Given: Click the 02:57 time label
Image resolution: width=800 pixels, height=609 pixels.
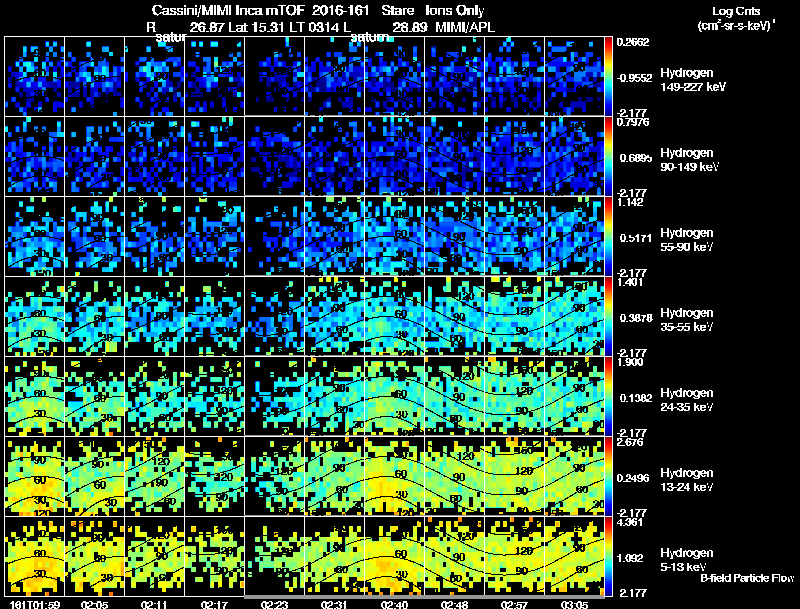Looking at the screenshot, I should [x=514, y=605].
